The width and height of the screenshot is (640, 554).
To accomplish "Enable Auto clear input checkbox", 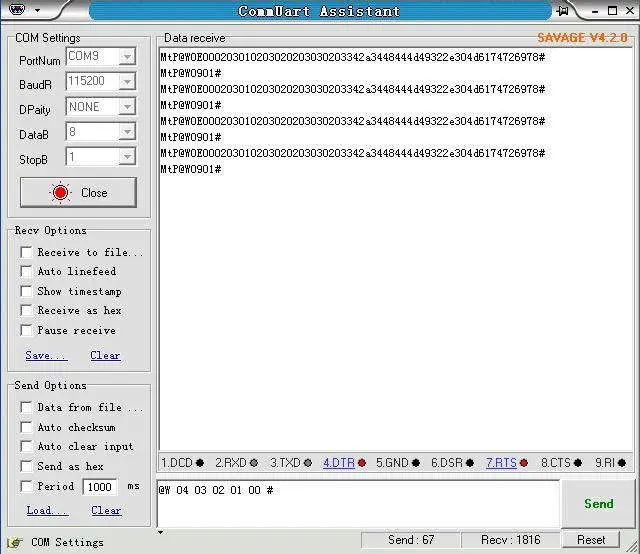I will tap(26, 446).
